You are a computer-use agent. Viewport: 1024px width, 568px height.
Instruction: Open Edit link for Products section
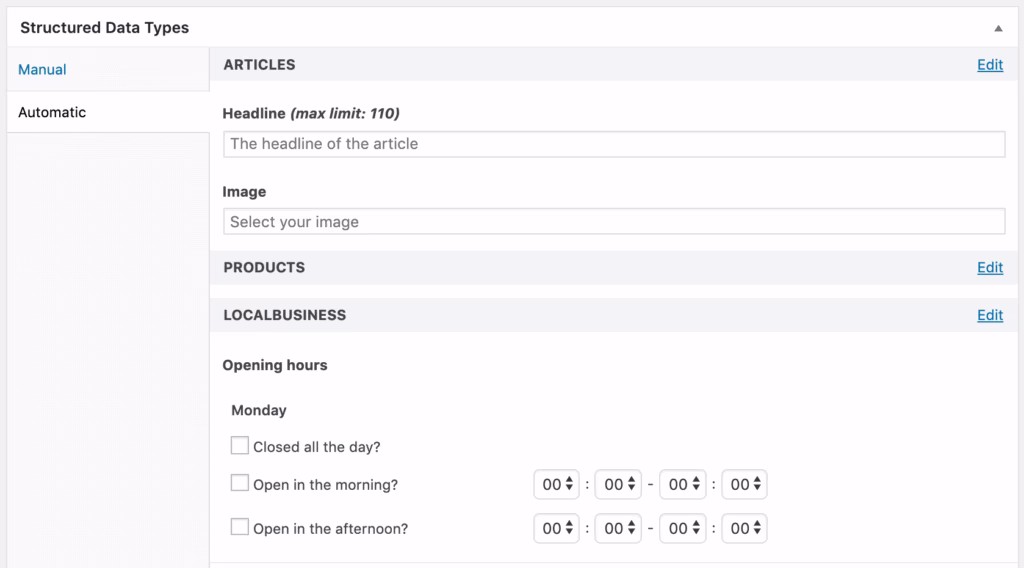tap(989, 268)
